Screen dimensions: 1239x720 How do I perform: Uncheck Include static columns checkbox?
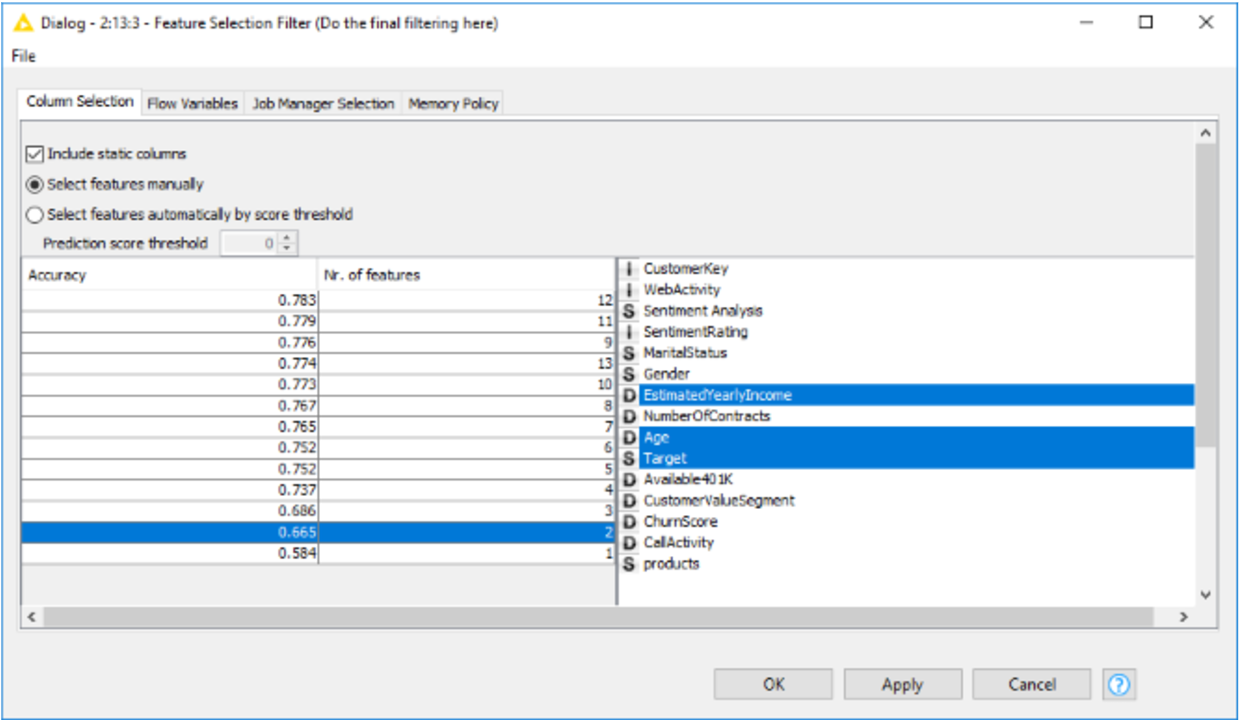point(35,154)
